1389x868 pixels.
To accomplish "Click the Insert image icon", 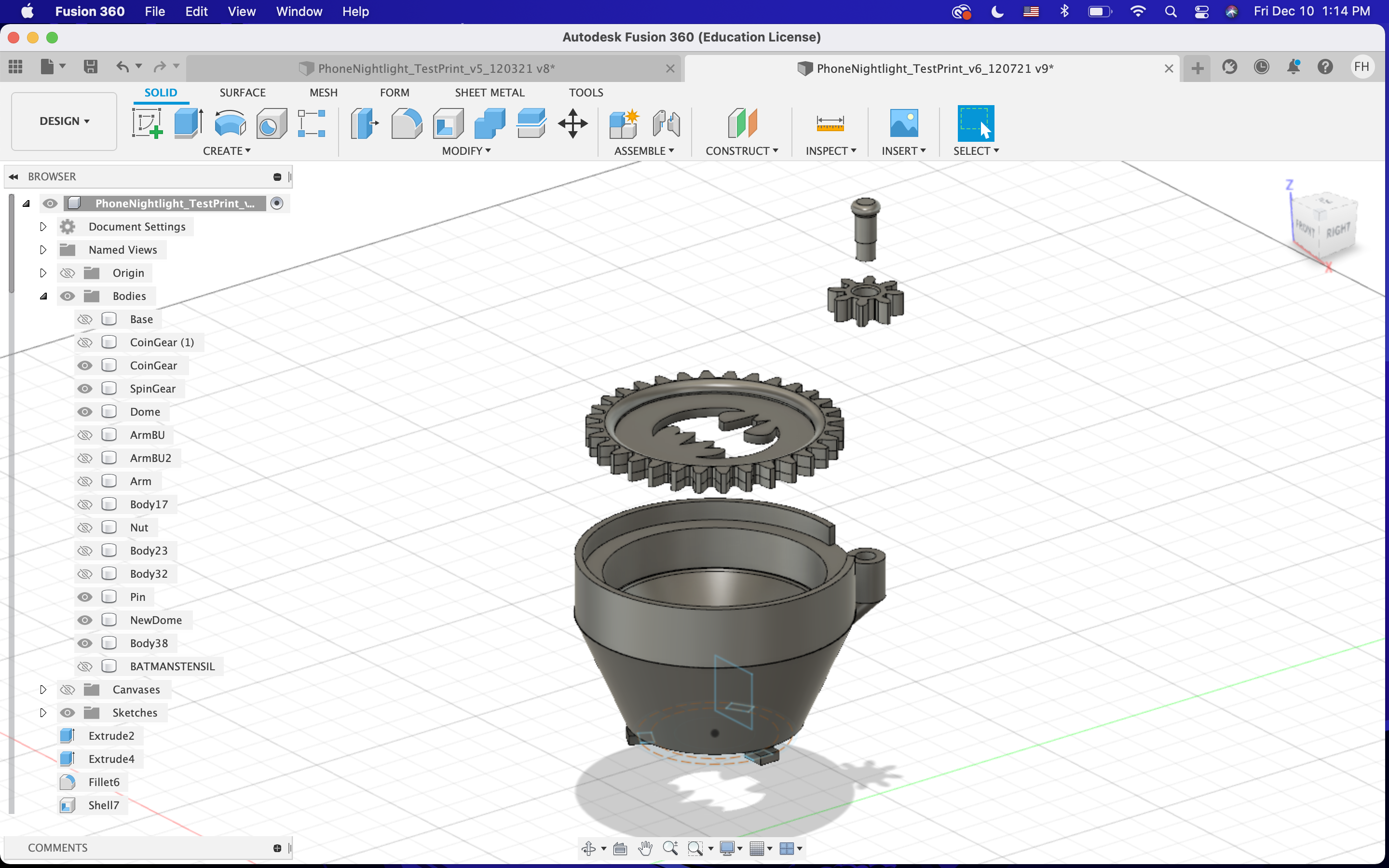I will click(x=904, y=123).
